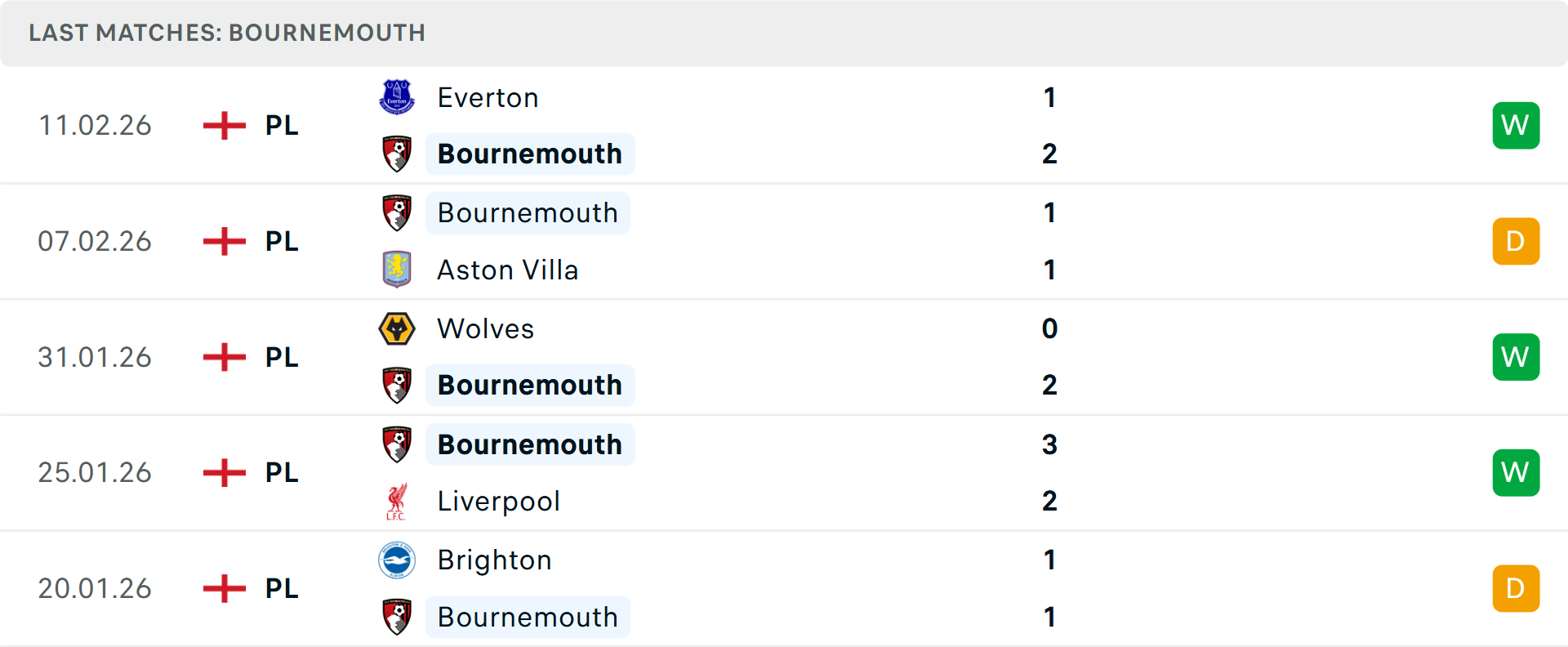Expand the 25.01.26 Liverpool match details

click(784, 472)
